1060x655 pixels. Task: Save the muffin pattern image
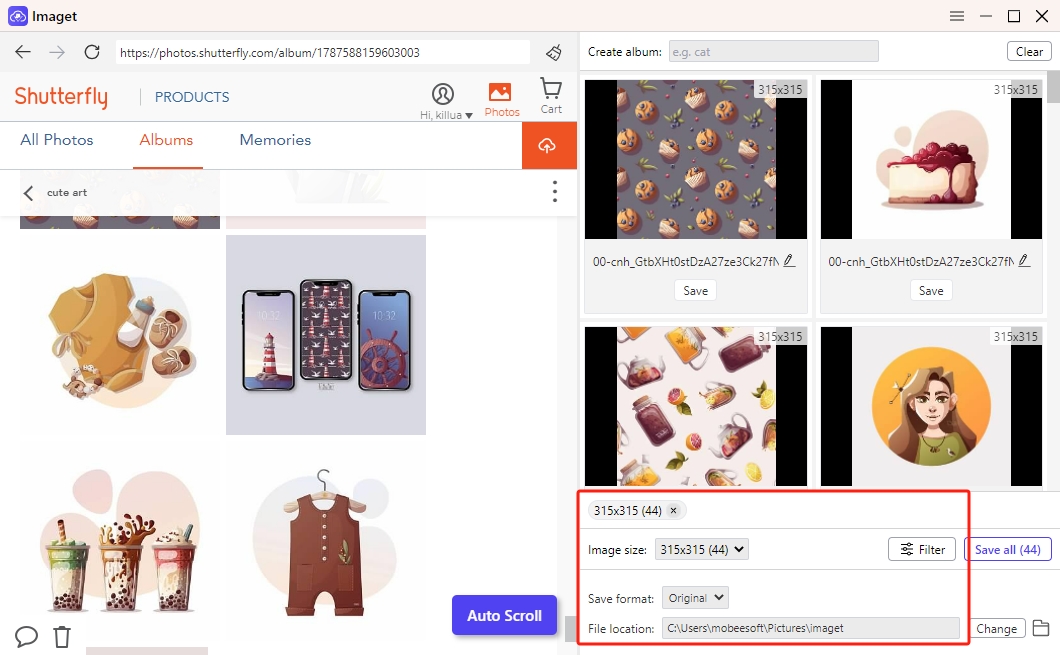coord(696,291)
